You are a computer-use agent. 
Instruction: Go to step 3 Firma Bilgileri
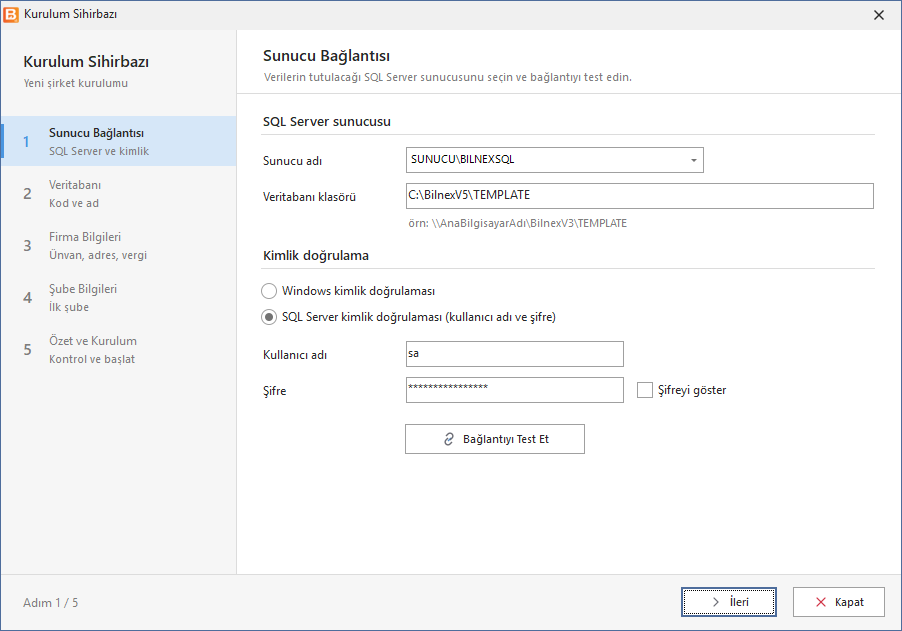click(119, 246)
